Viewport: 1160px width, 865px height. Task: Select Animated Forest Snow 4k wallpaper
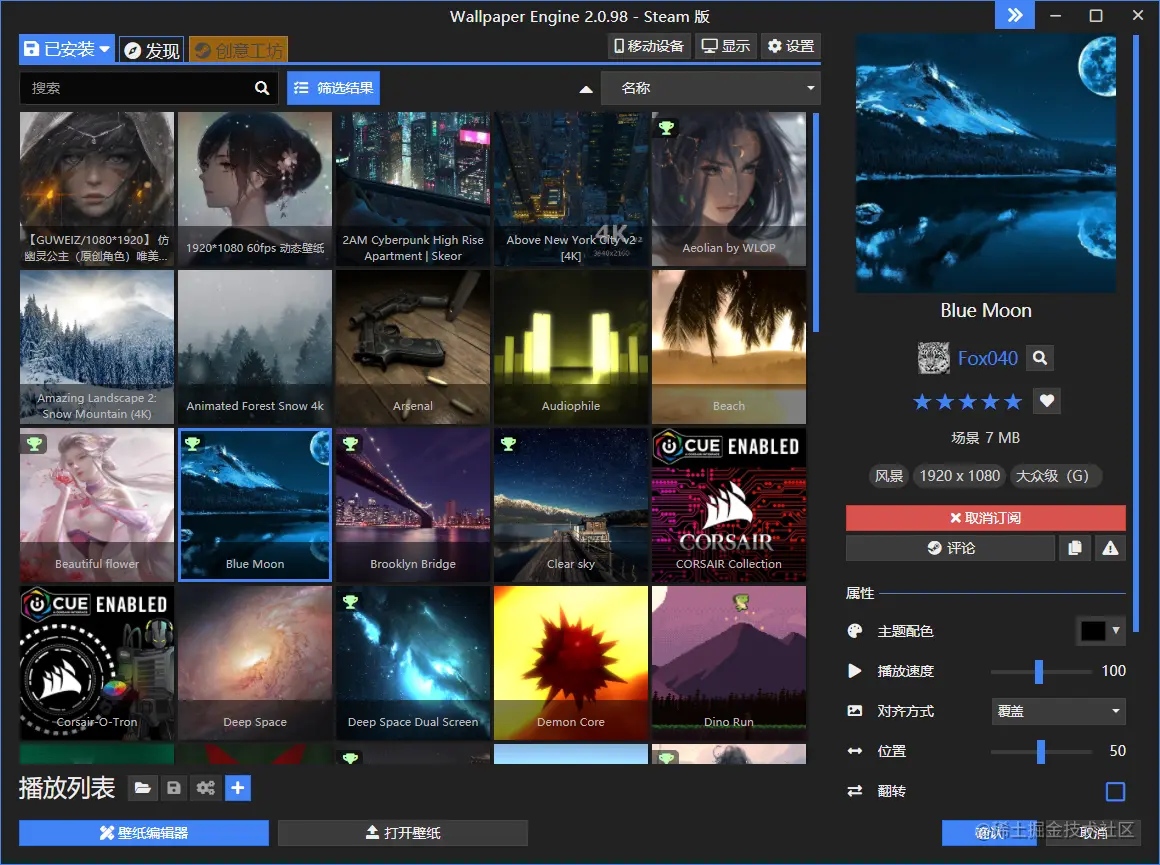click(254, 347)
